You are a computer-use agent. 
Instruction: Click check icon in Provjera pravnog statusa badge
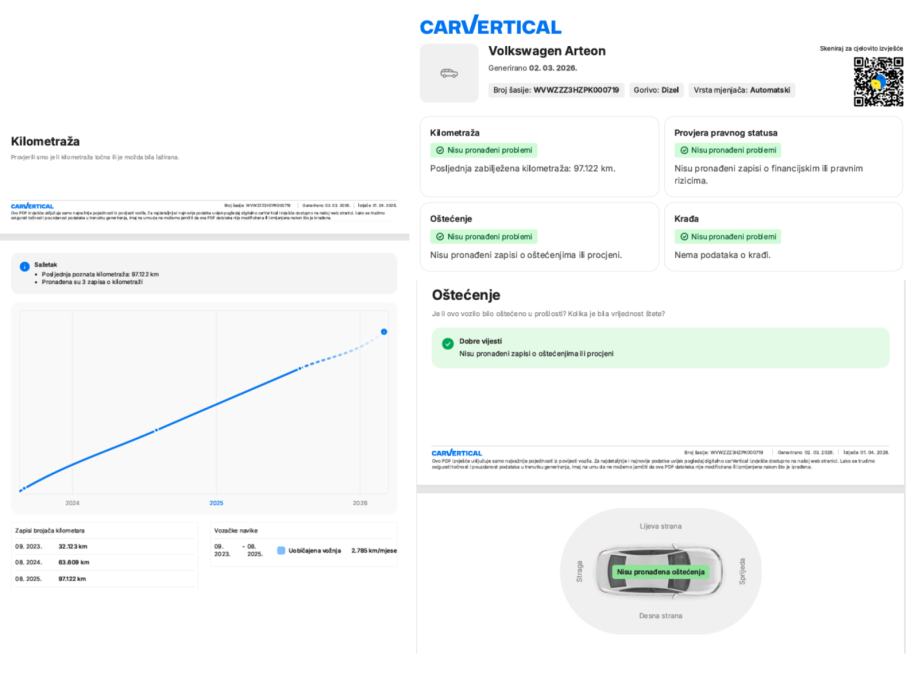[683, 151]
